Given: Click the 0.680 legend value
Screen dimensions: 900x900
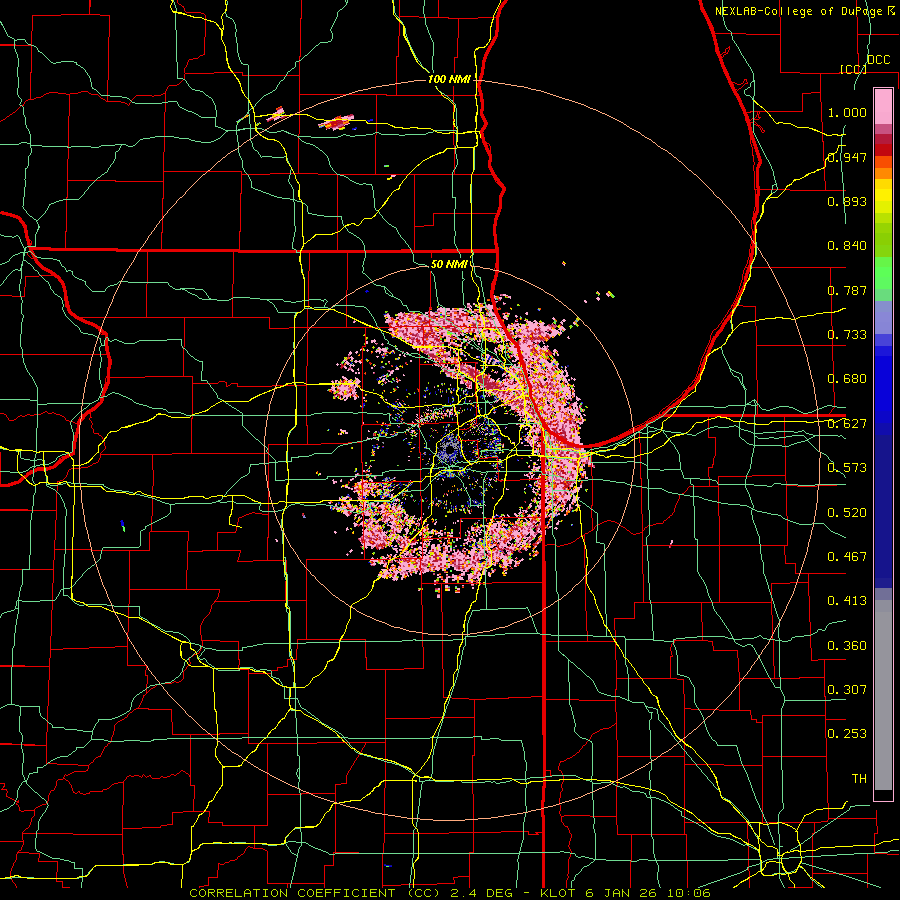Looking at the screenshot, I should pyautogui.click(x=847, y=379).
